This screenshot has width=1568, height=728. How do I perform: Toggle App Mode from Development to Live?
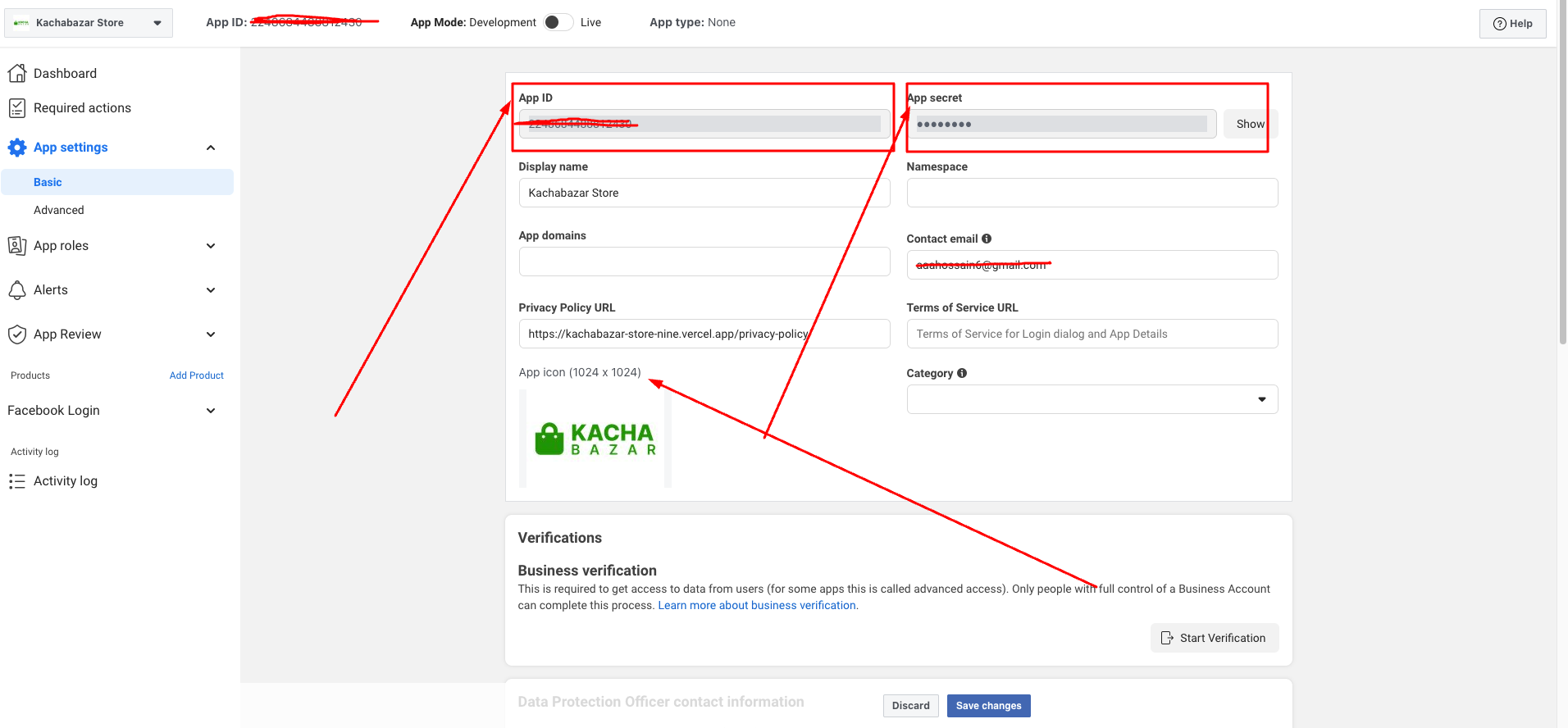(x=558, y=22)
